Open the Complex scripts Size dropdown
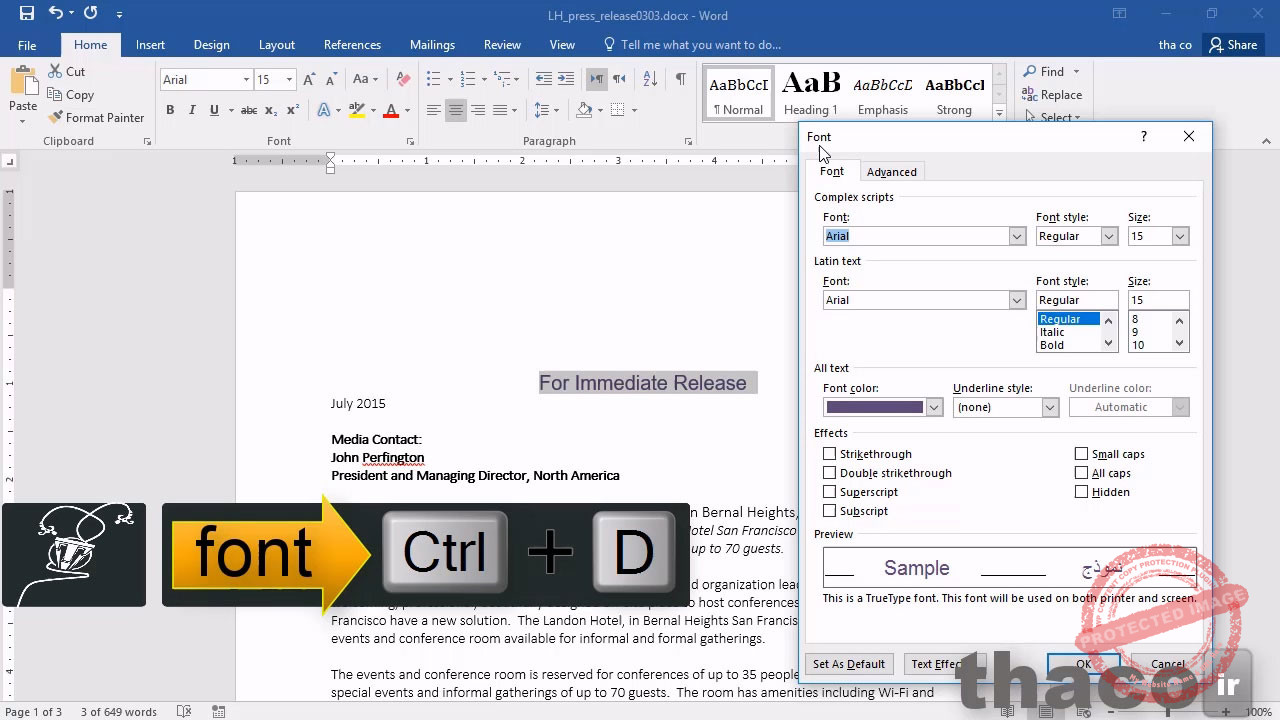The height and width of the screenshot is (720, 1280). pyautogui.click(x=1180, y=236)
